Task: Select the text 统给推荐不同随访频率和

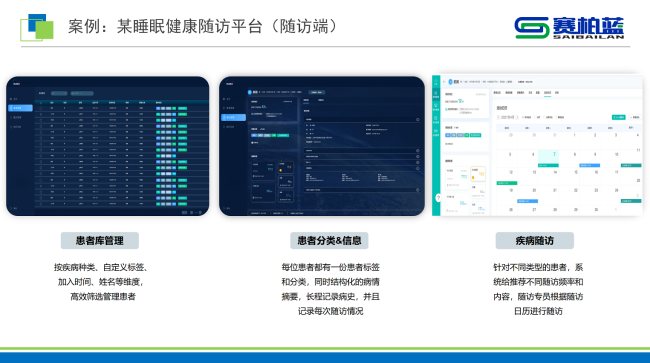Action: coord(538,282)
